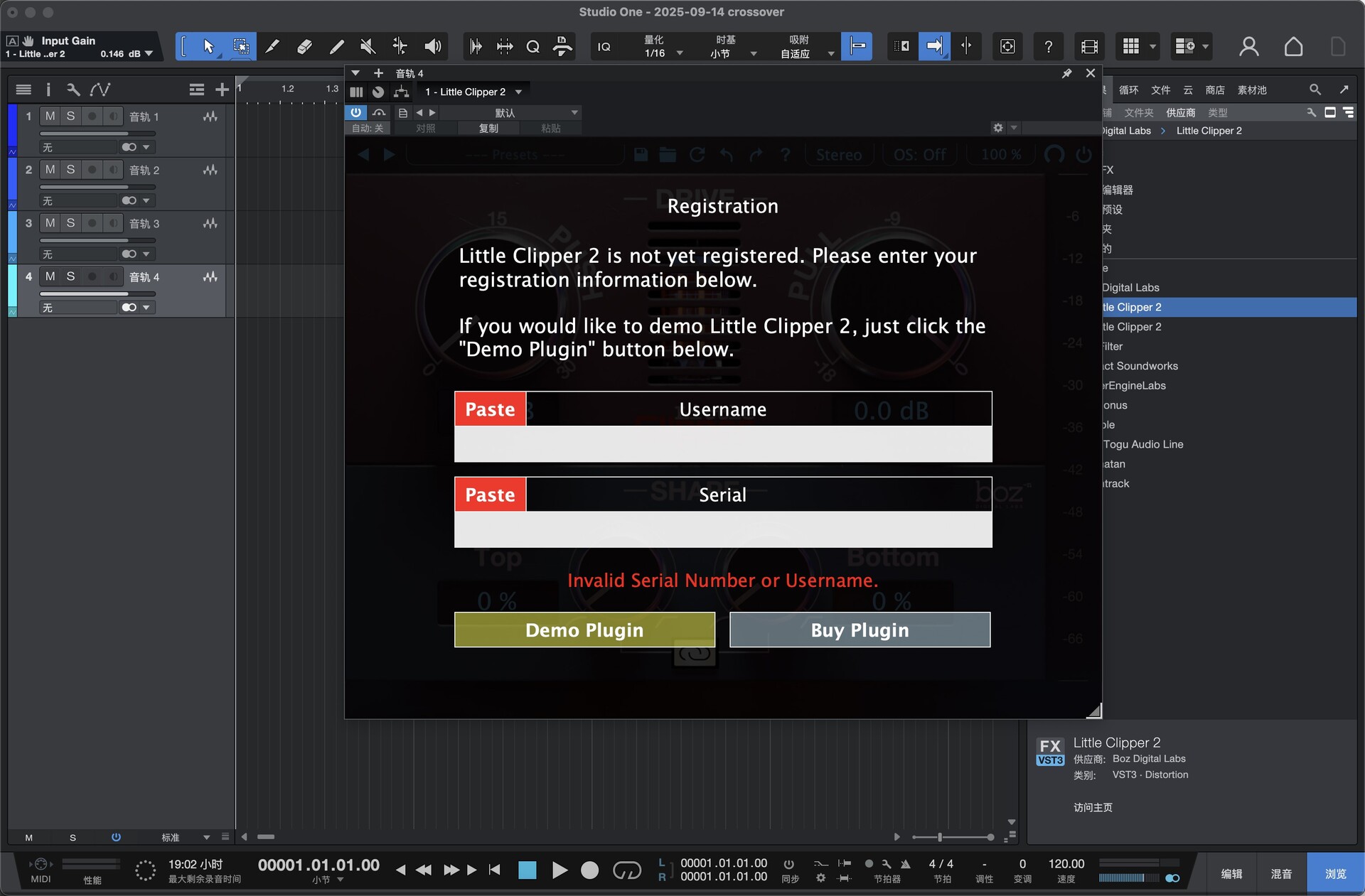Open input dropdown arrow on 音轨 4
The width and height of the screenshot is (1365, 896).
146,308
